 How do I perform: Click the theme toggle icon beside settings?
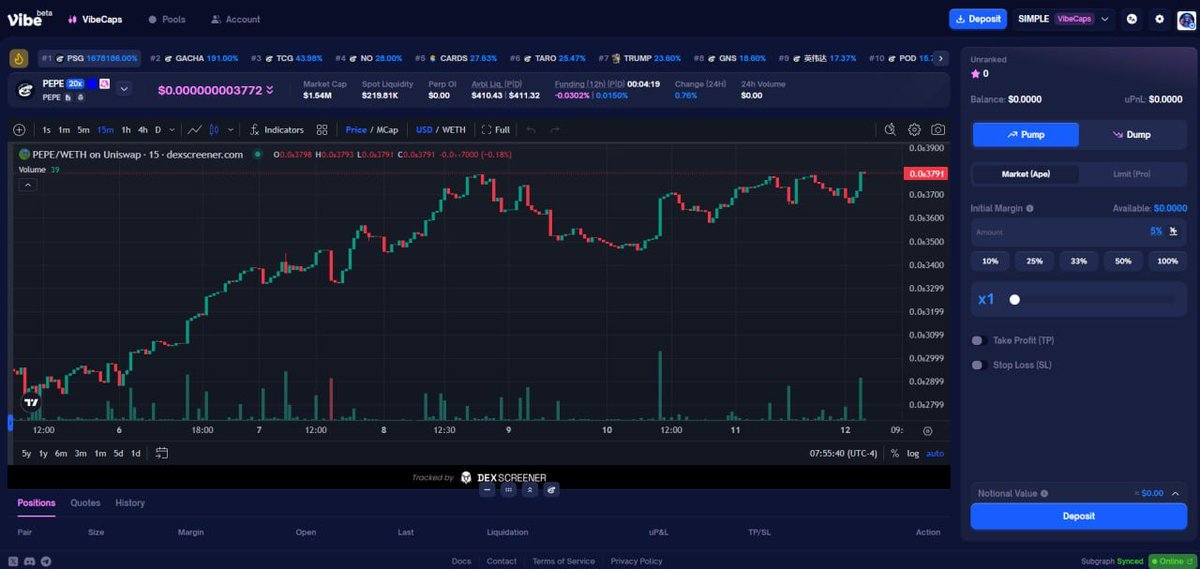(x=1132, y=19)
